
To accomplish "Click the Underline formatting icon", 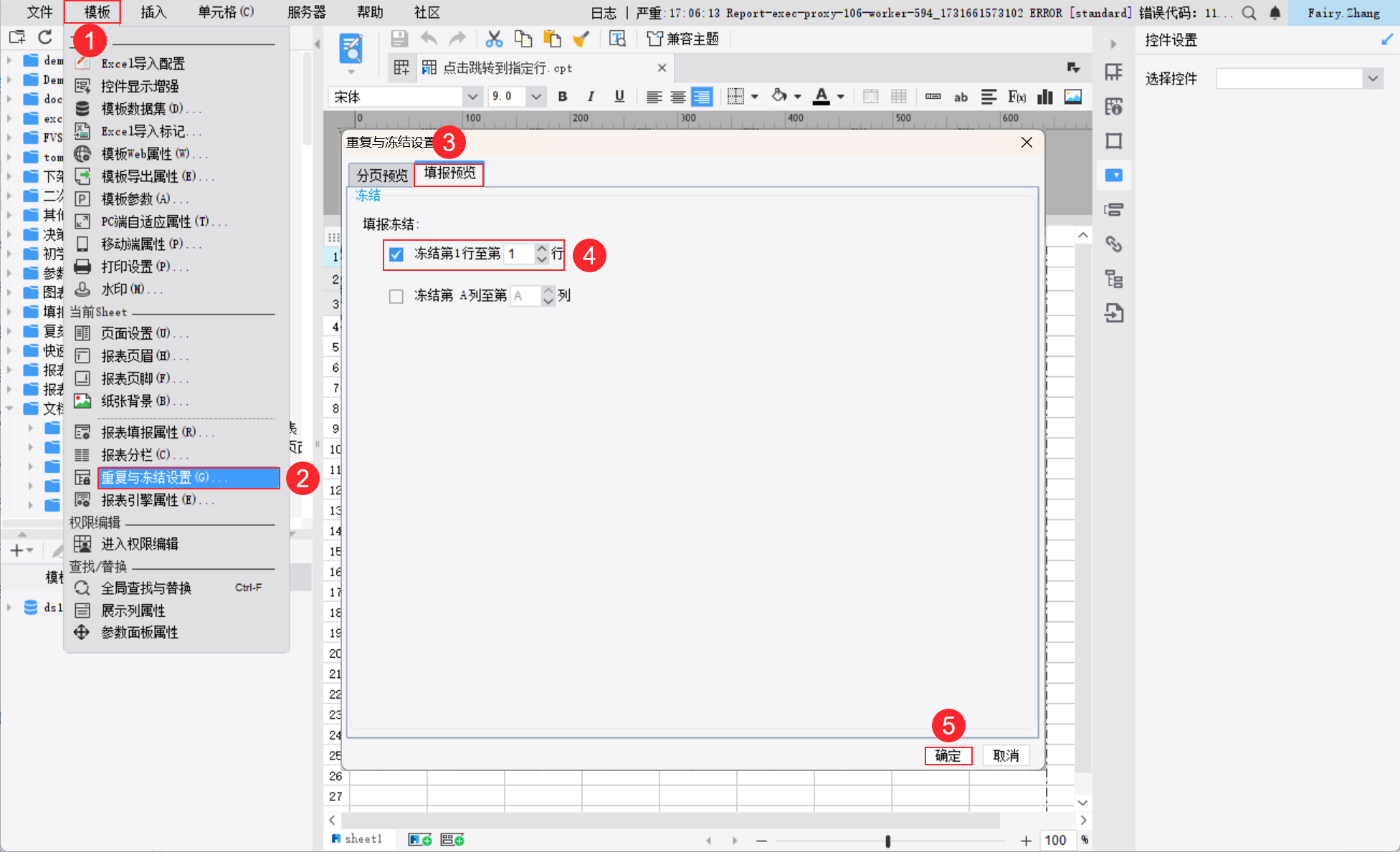I will pyautogui.click(x=619, y=97).
